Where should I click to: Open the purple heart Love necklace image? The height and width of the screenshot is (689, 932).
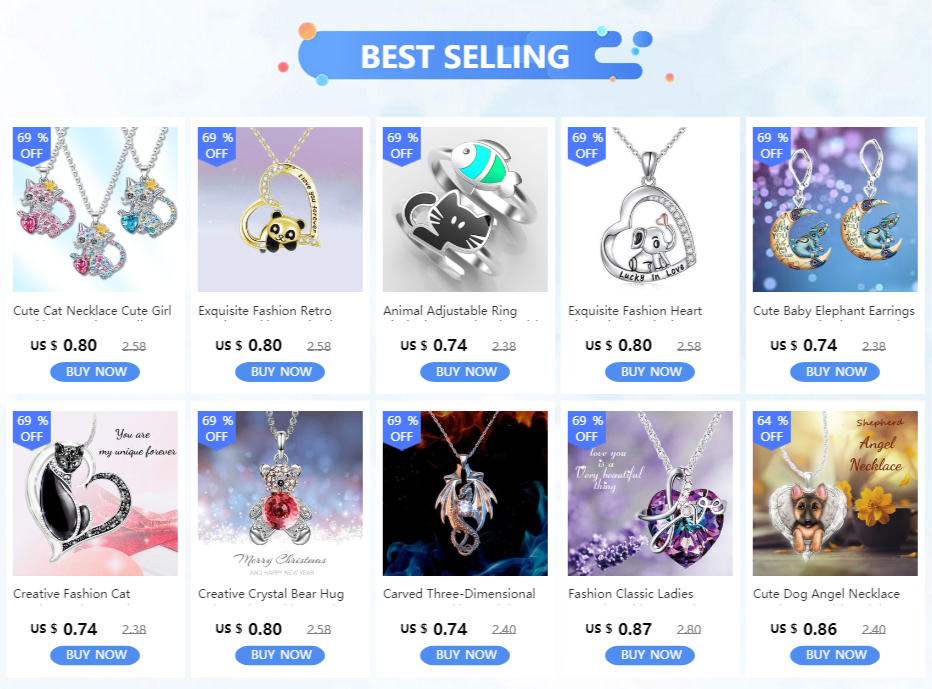650,493
